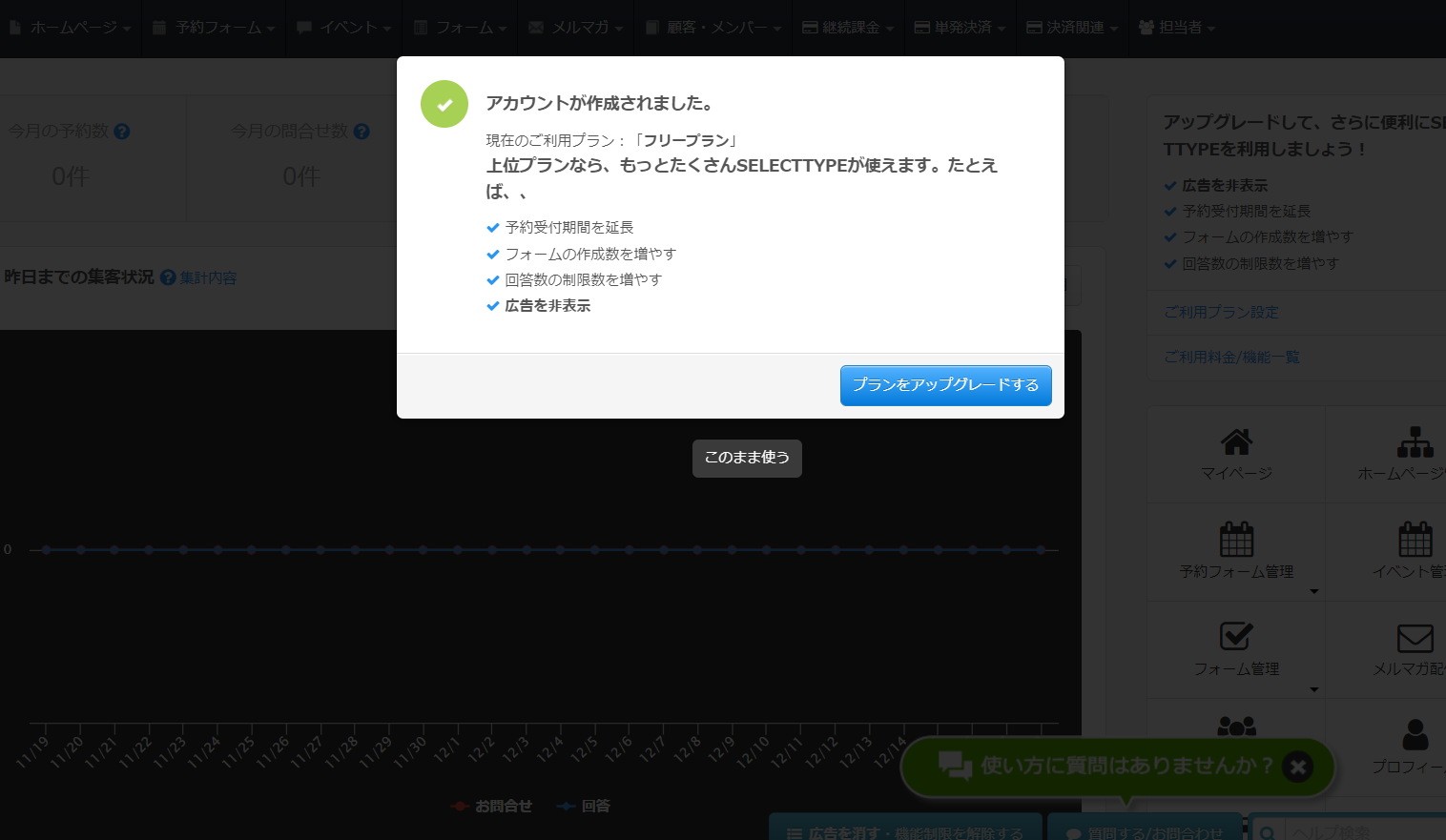Open the 集計内容 link
Screen dimensions: 1446x840
tap(208, 277)
